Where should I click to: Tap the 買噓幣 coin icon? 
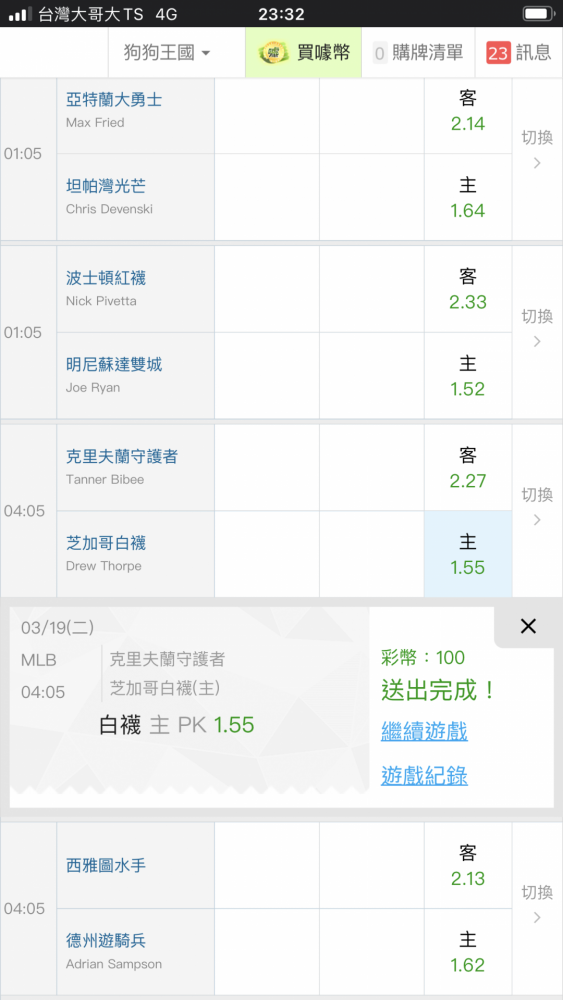274,53
